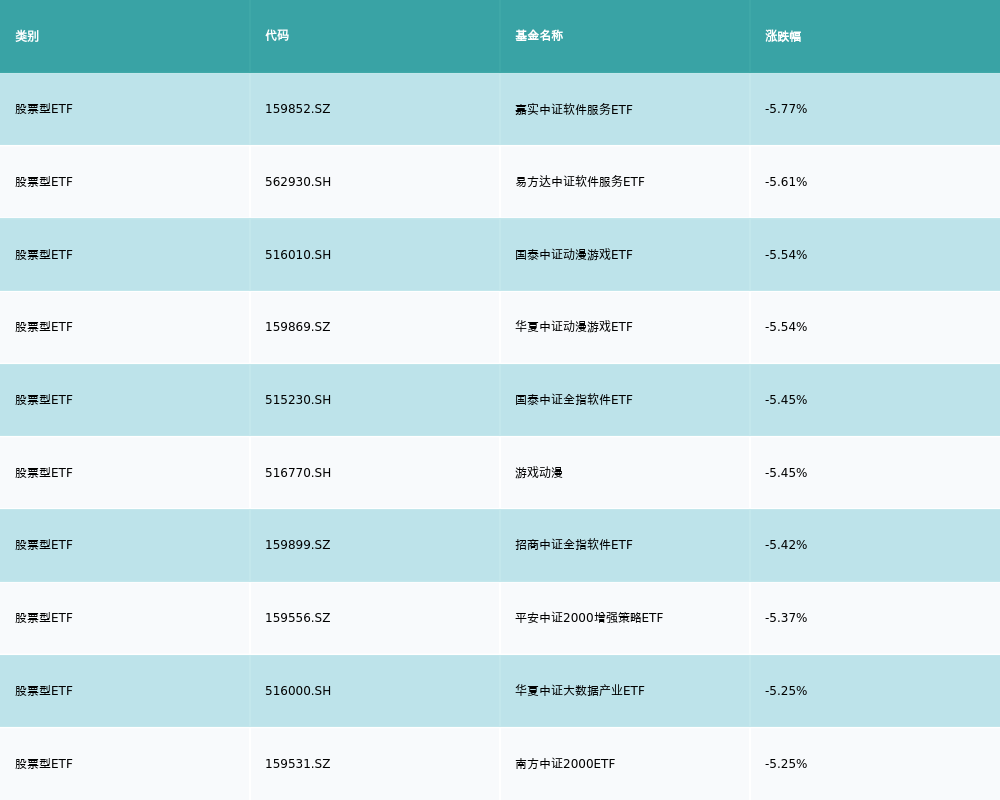The height and width of the screenshot is (800, 1000).
Task: Click 股票型ETF in the 159531.SZ row
Action: (44, 764)
